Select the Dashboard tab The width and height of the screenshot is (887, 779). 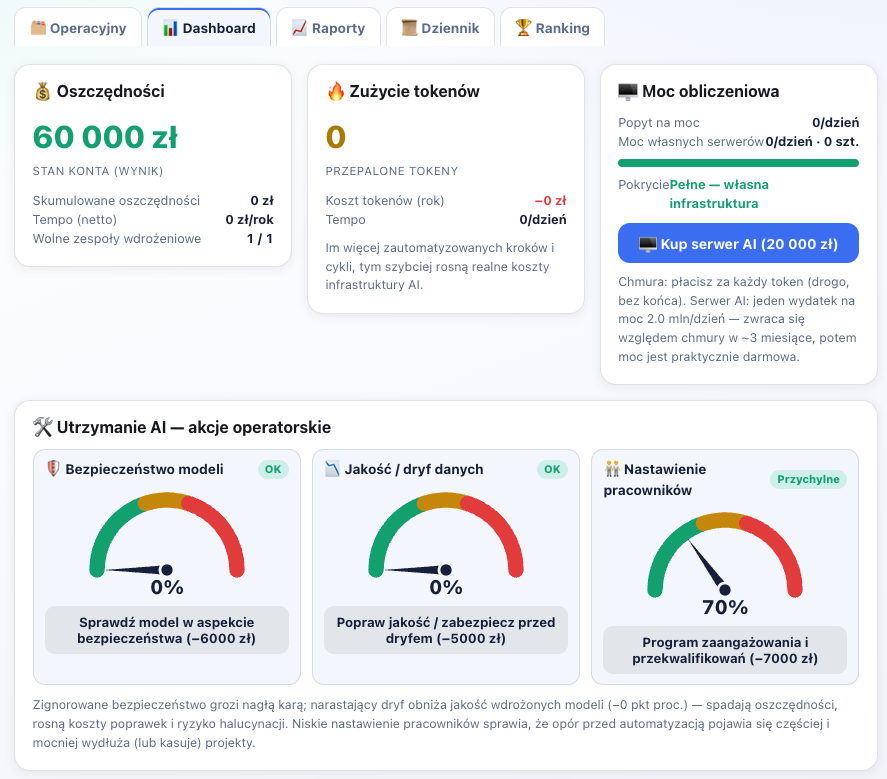coord(209,27)
